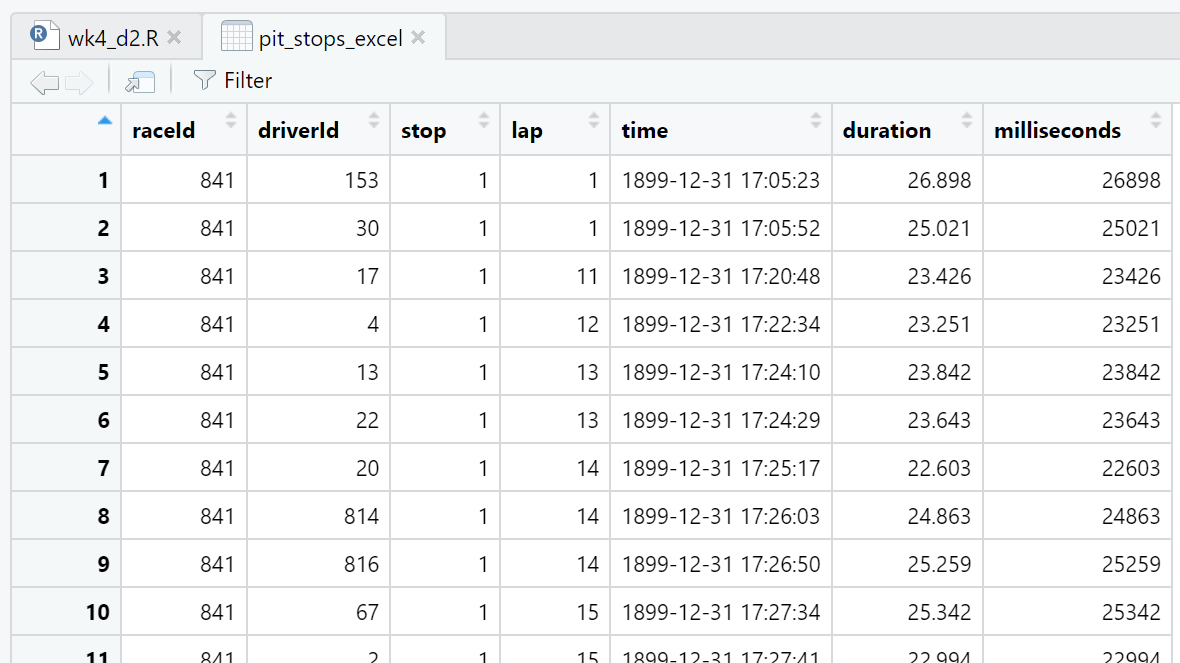
Task: Sort by the lap column header
Action: [527, 130]
